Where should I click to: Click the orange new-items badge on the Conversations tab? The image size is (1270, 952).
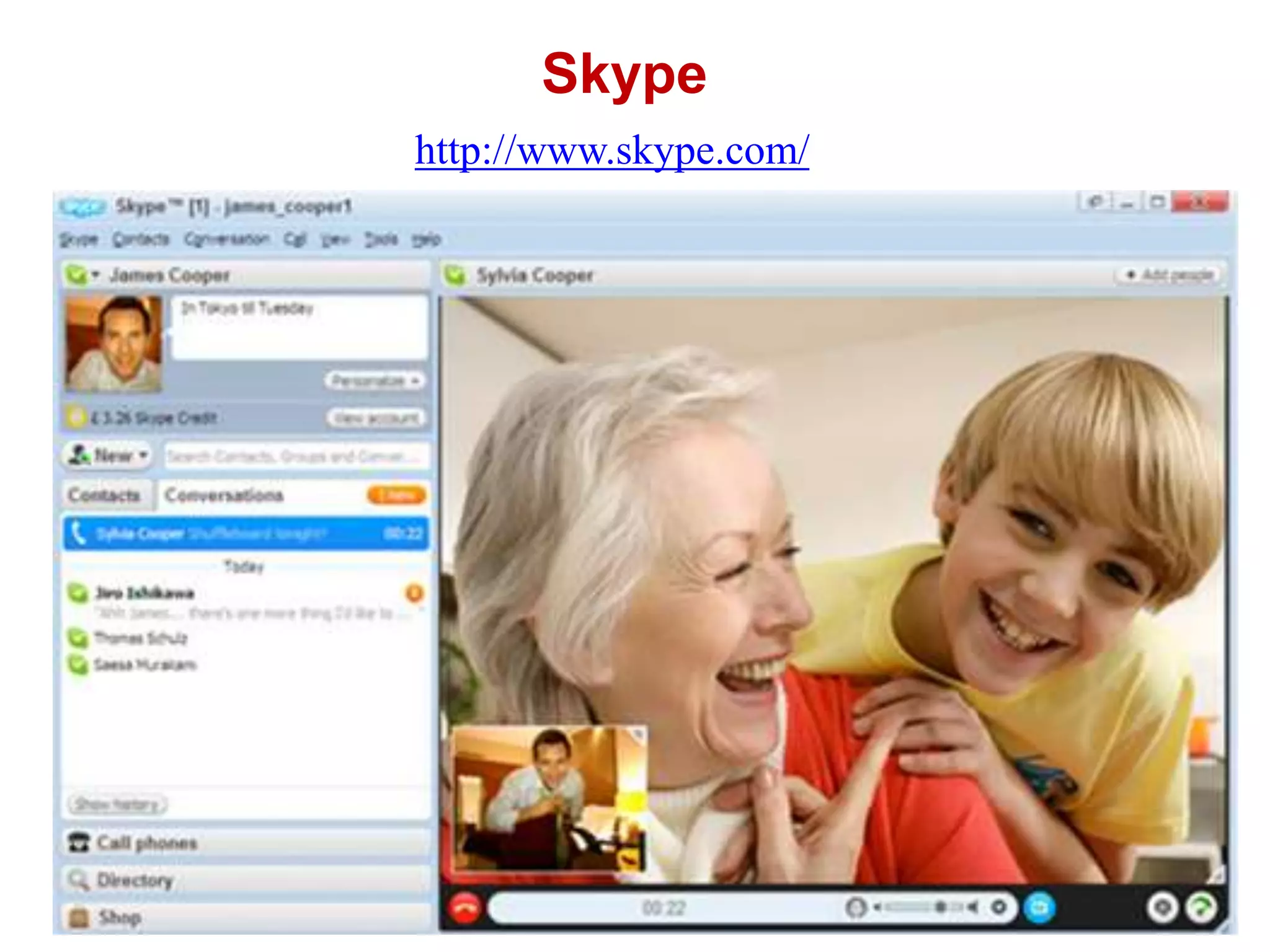click(x=396, y=495)
